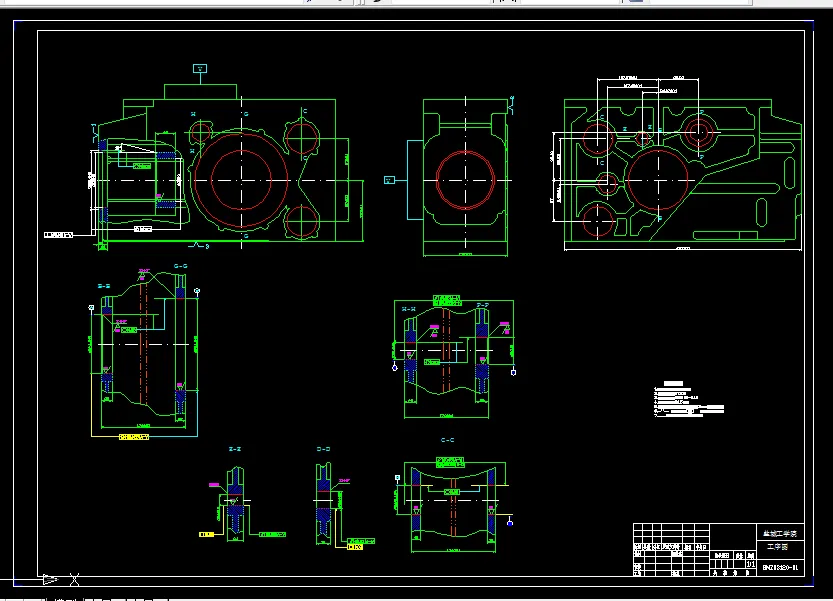Pick the red bore circle in the side view
Viewport: 833px width, 601px height.
(x=465, y=180)
